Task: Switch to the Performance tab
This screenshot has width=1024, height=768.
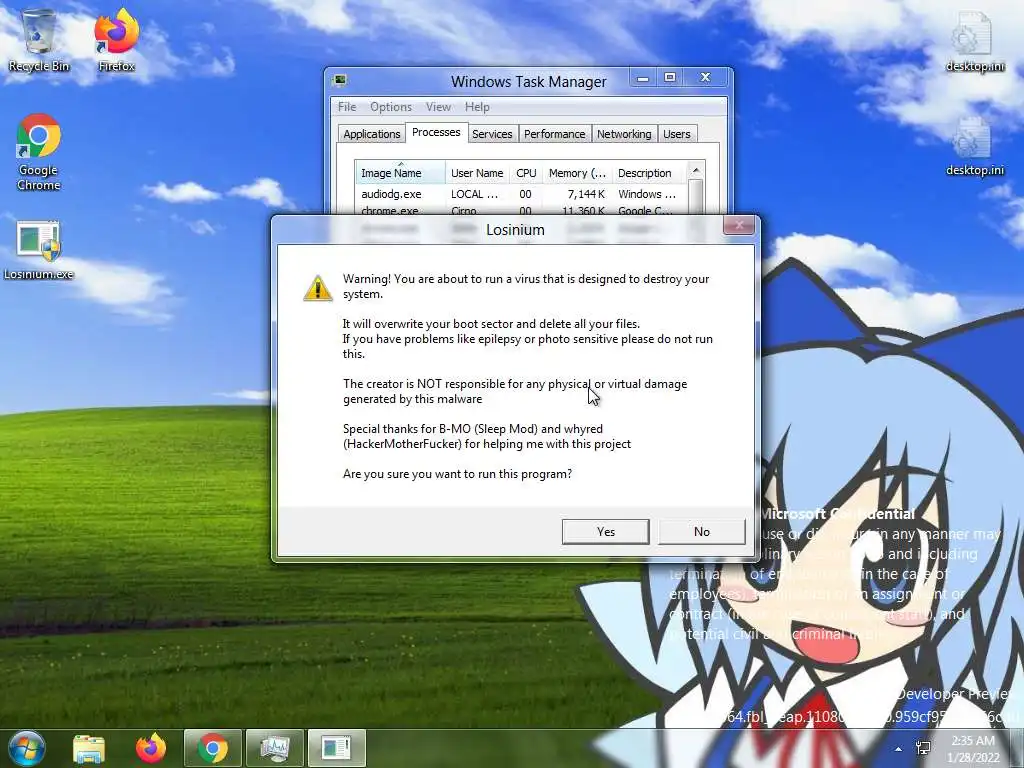Action: click(x=554, y=134)
